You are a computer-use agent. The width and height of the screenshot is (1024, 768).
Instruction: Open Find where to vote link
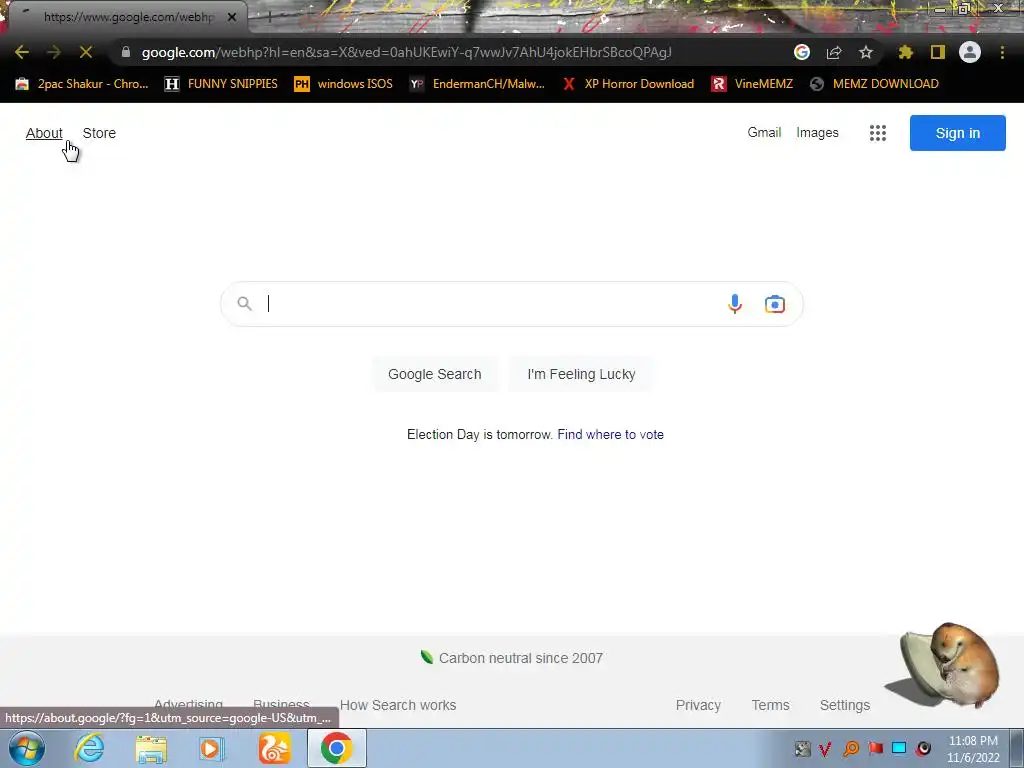coord(611,434)
